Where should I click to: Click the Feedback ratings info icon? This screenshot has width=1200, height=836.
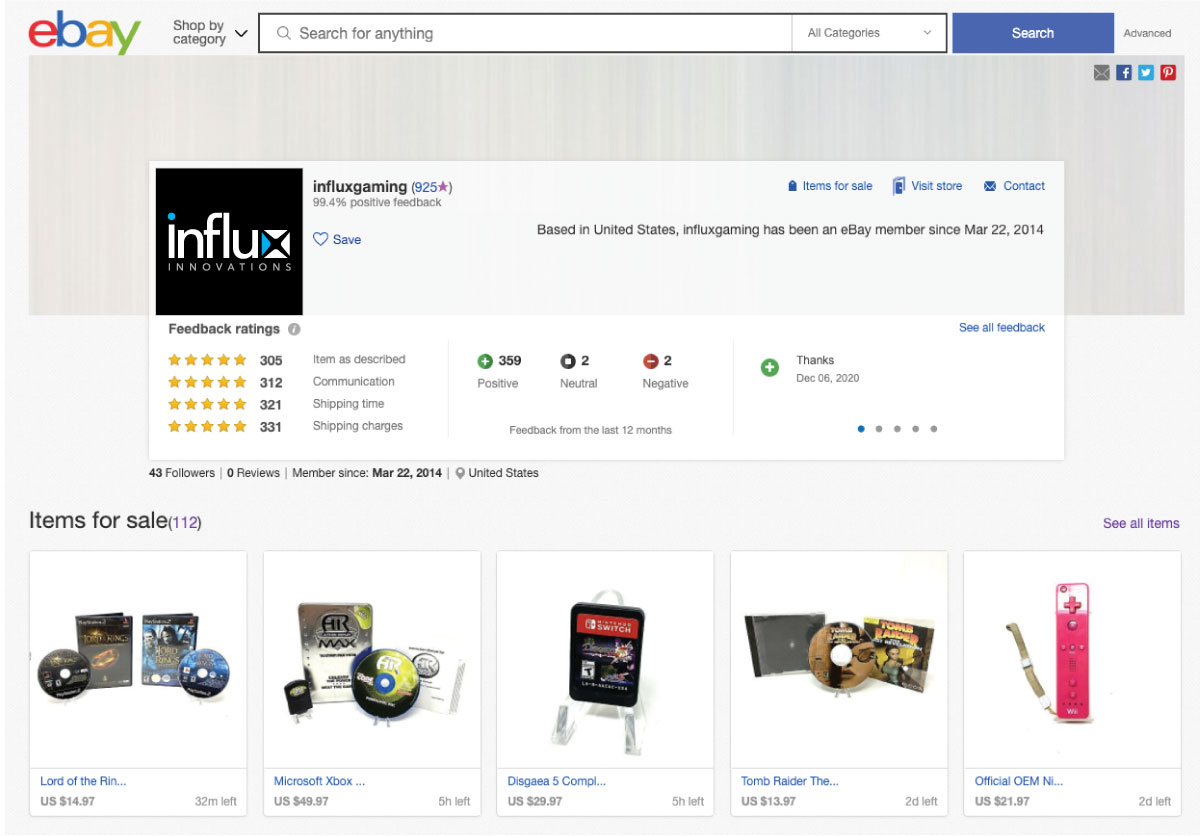294,329
